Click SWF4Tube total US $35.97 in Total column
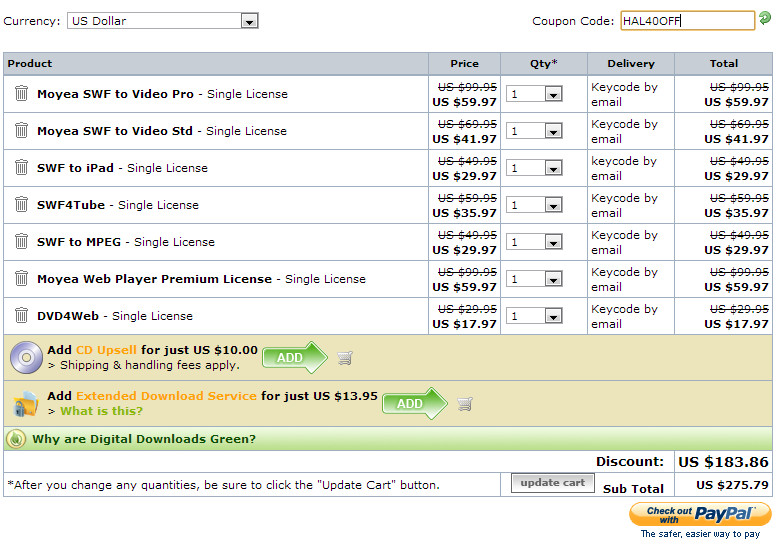 (736, 213)
